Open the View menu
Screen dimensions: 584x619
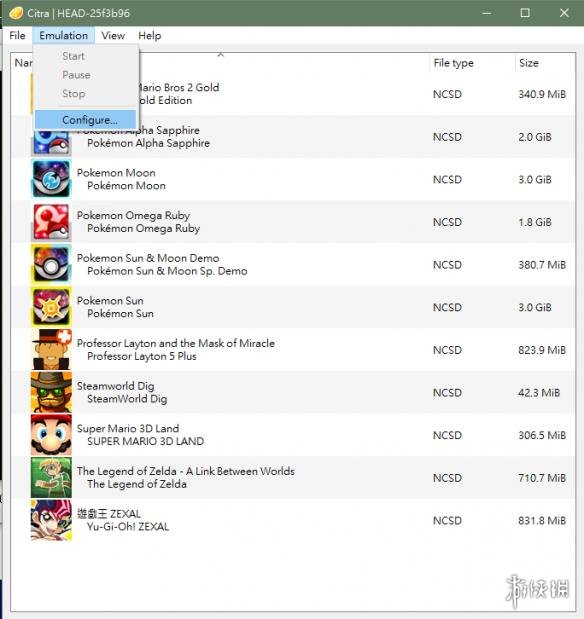tap(113, 36)
